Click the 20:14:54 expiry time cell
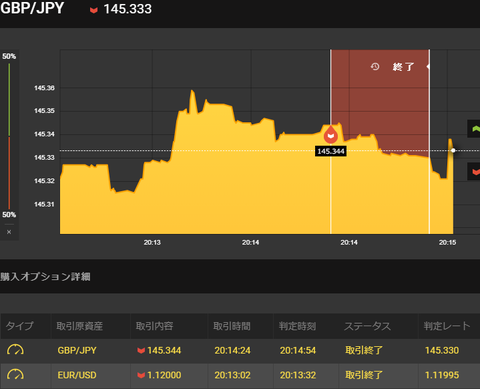Image resolution: width=480 pixels, height=389 pixels. point(298,350)
